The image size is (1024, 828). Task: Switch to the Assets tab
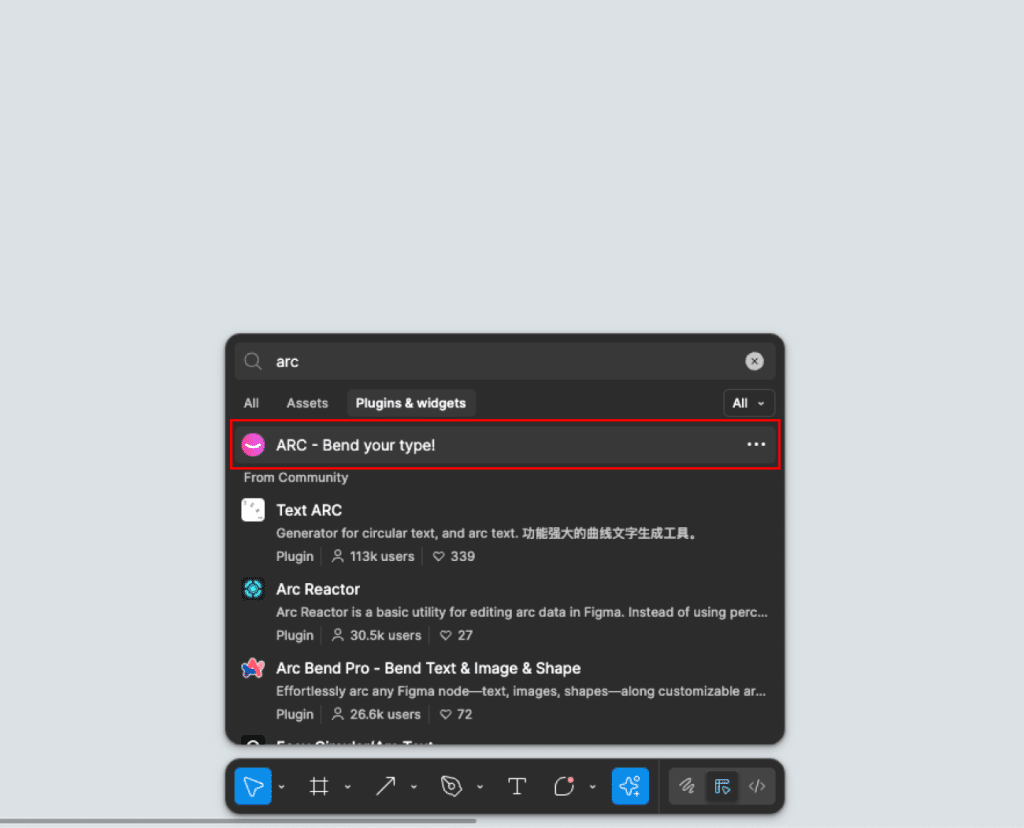[307, 404]
